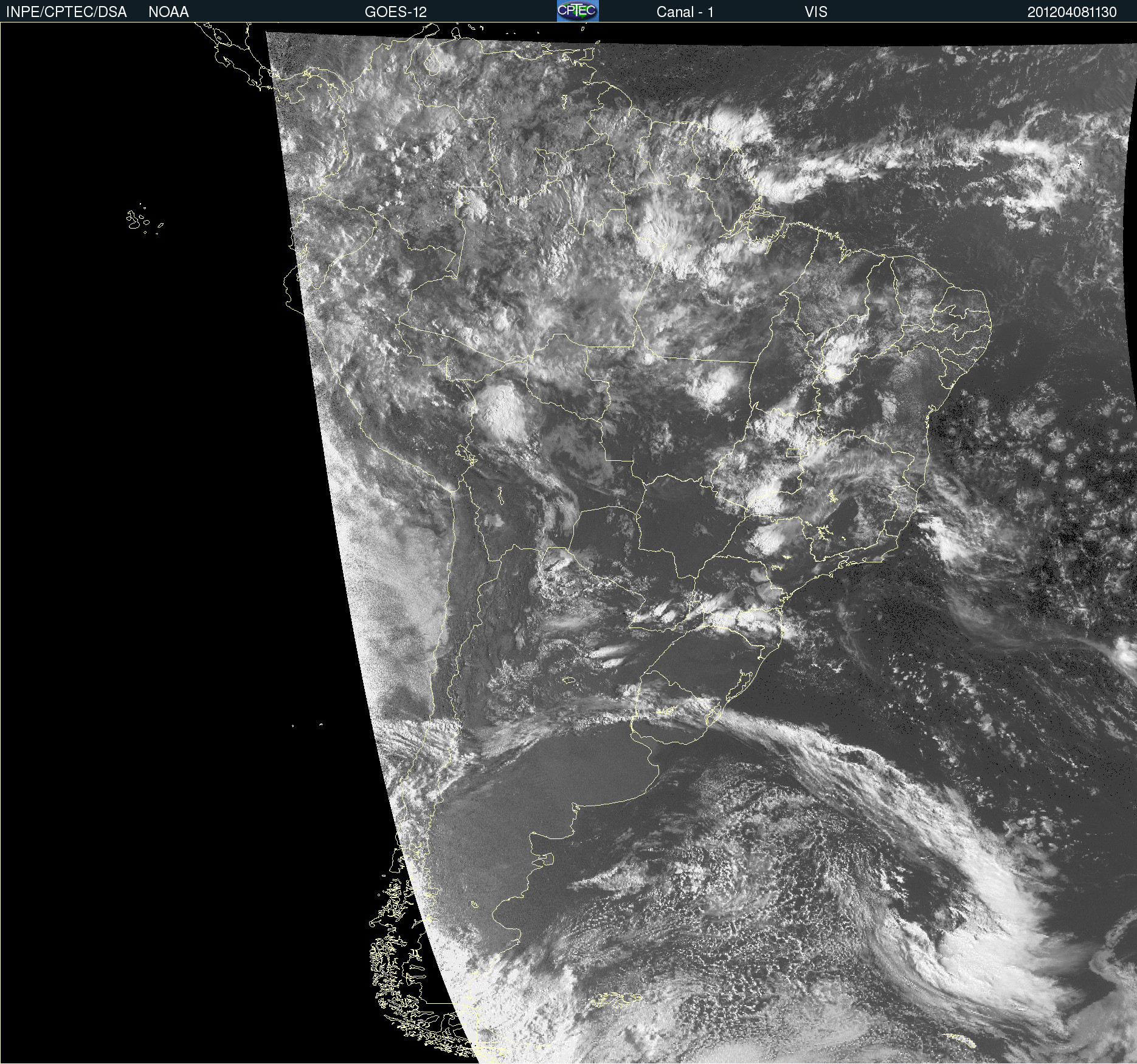The width and height of the screenshot is (1137, 1064).
Task: Click the CPTEC logo in the header
Action: (578, 11)
